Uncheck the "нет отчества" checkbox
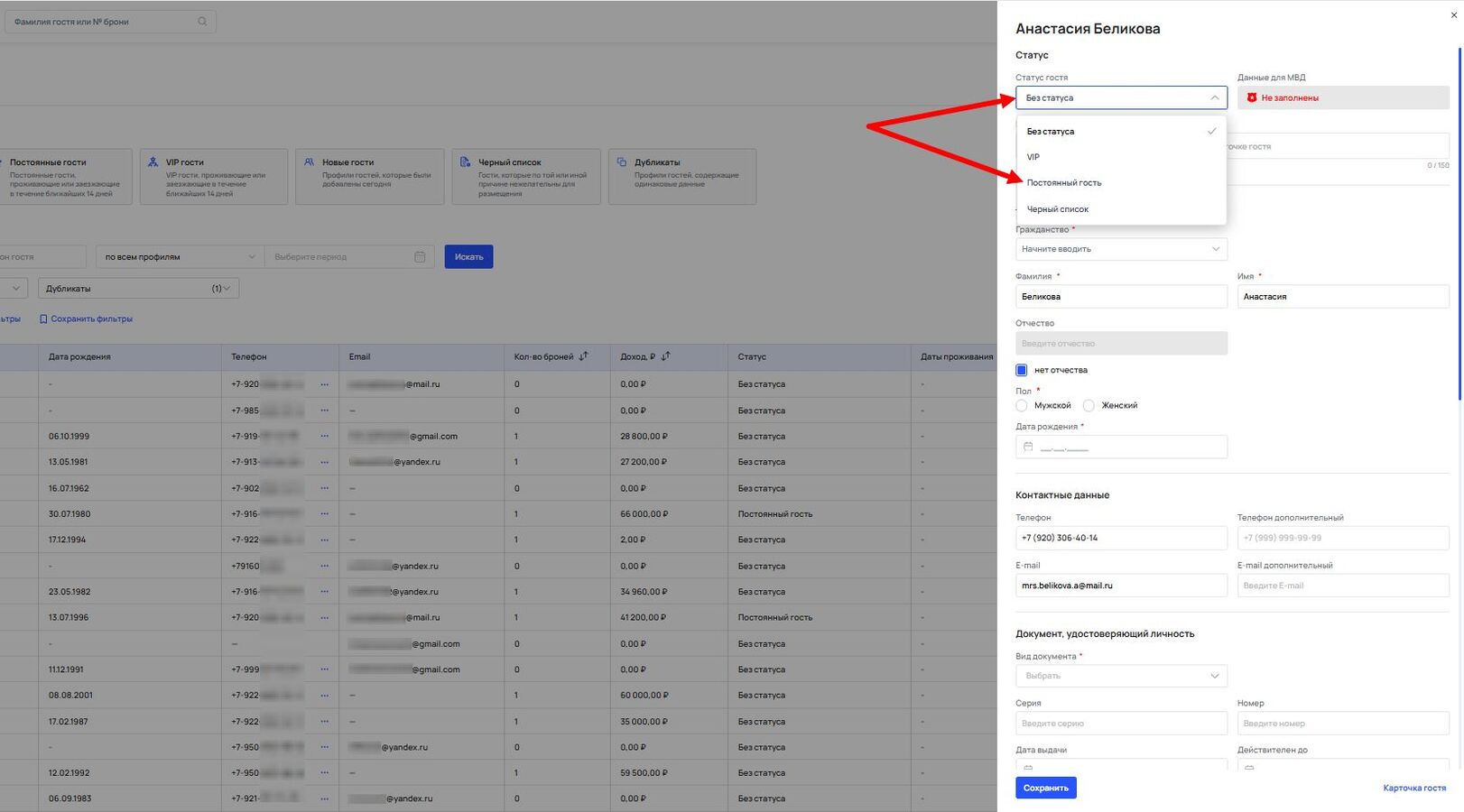The width and height of the screenshot is (1464, 812). tap(1022, 370)
